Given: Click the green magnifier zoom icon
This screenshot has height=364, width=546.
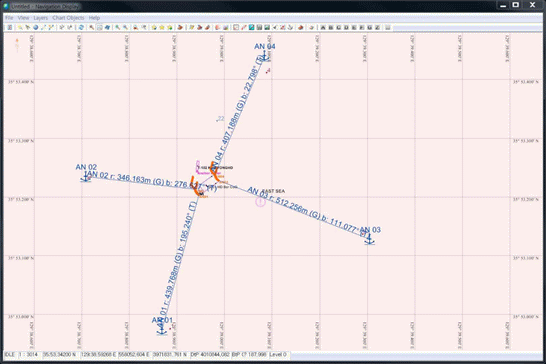Looking at the screenshot, I should 118,27.
